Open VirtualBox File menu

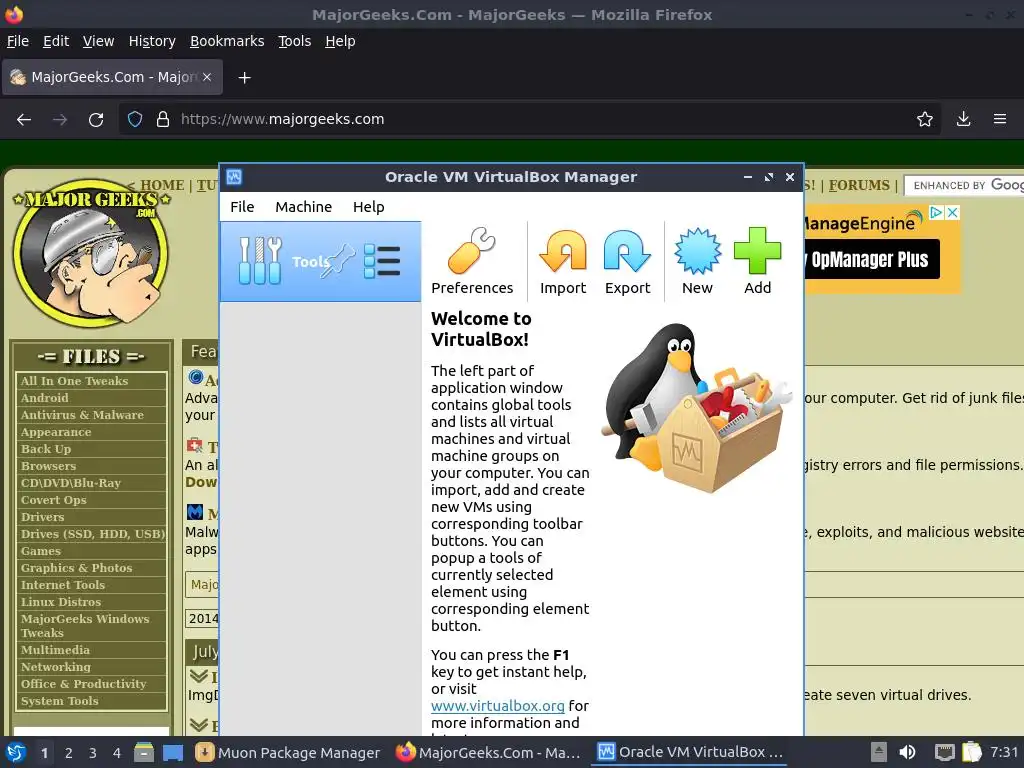242,207
